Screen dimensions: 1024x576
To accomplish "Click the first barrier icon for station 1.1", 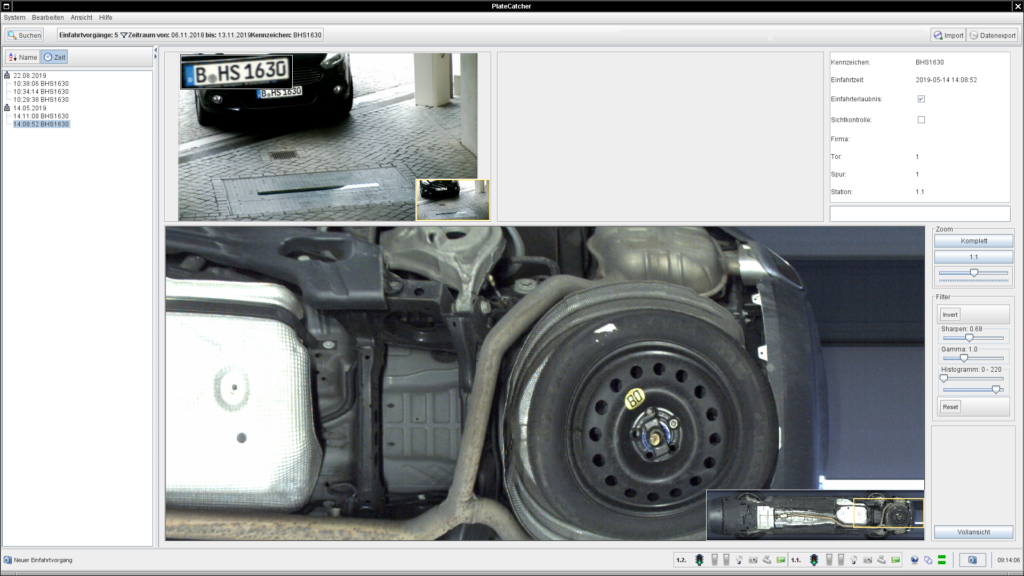I will [x=829, y=560].
